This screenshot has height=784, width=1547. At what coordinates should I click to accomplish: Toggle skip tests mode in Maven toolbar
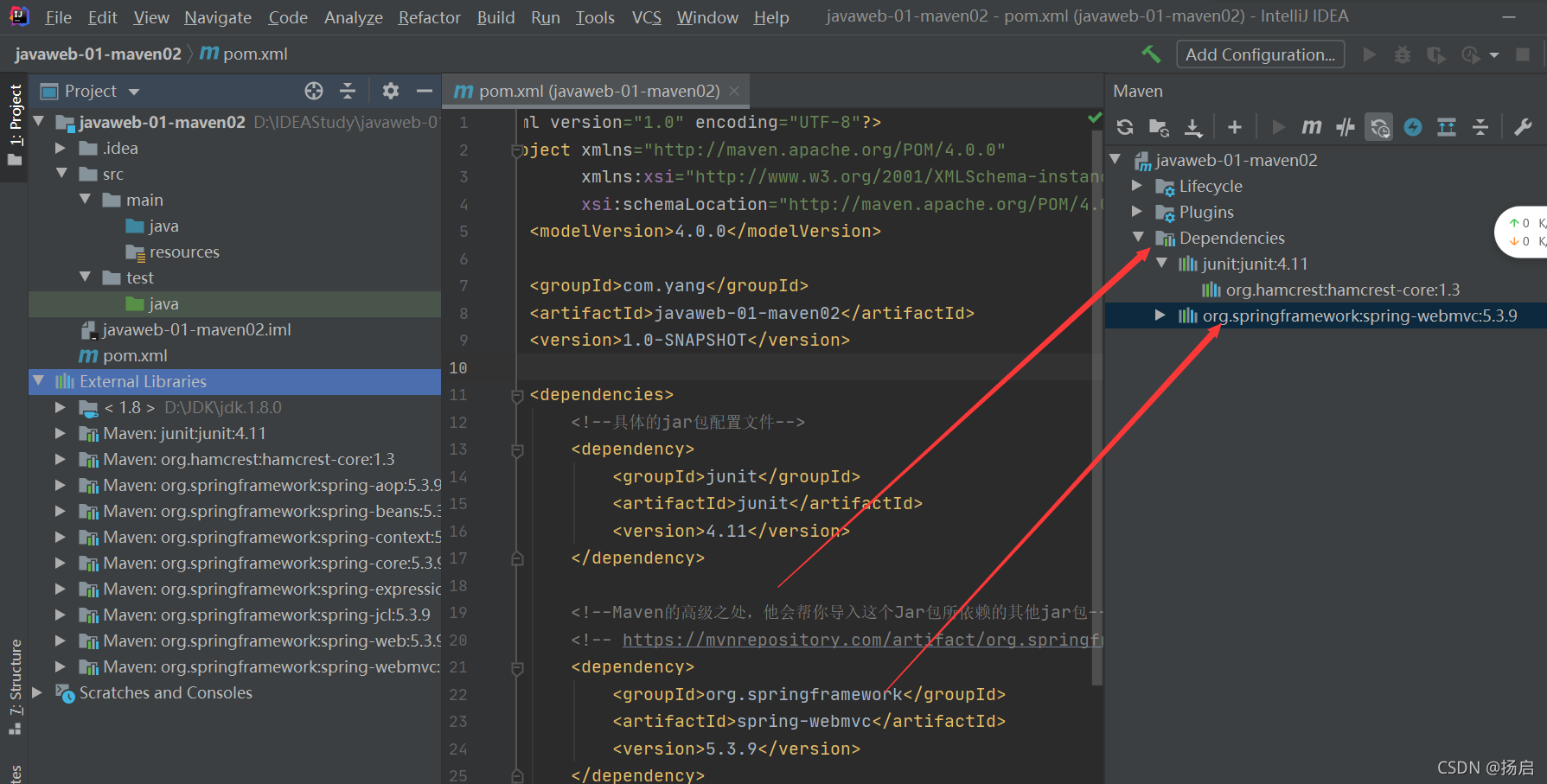pos(1413,127)
